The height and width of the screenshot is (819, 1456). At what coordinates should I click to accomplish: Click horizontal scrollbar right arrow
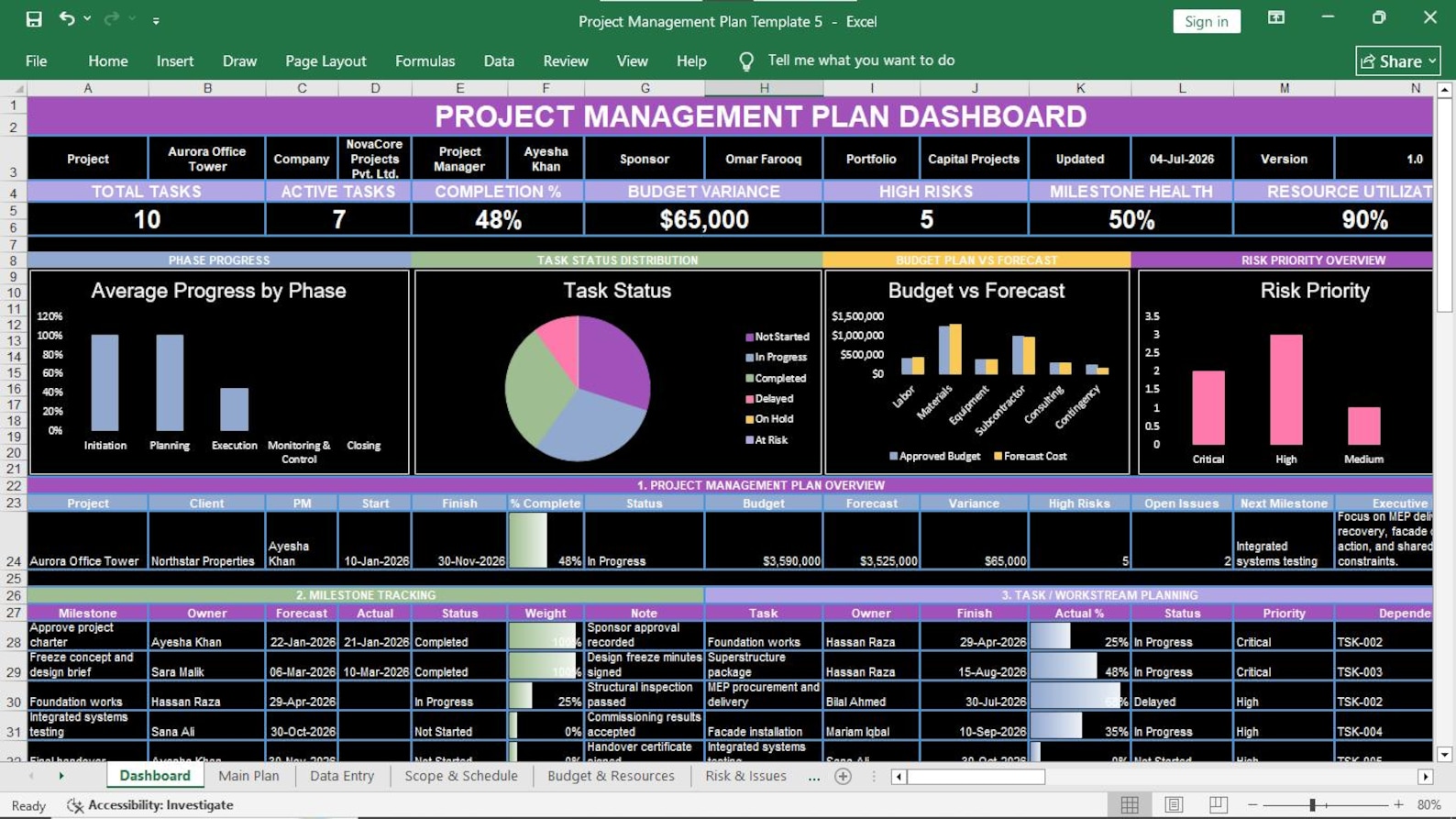click(1426, 777)
